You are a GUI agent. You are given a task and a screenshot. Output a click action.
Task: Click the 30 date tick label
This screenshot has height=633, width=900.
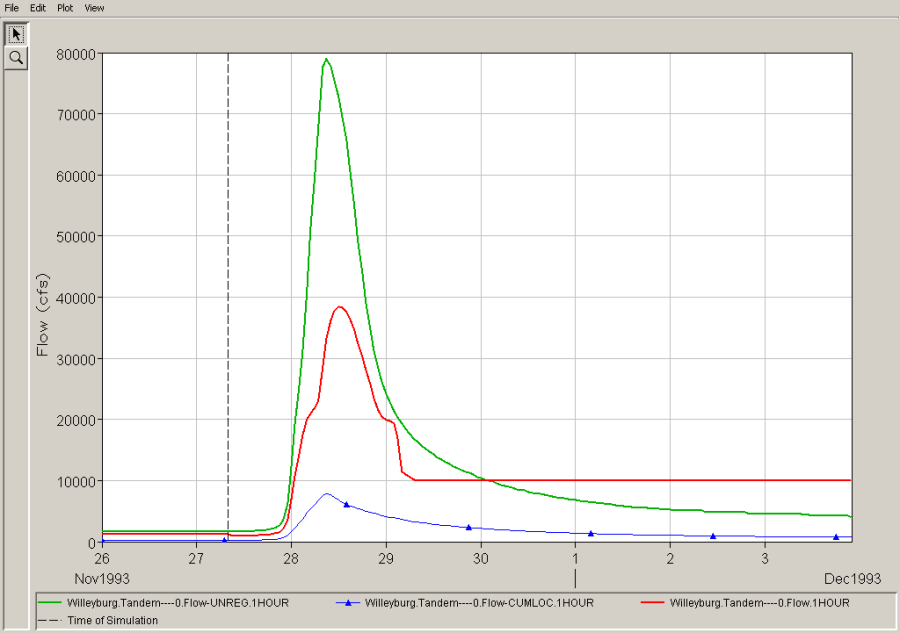(x=480, y=559)
